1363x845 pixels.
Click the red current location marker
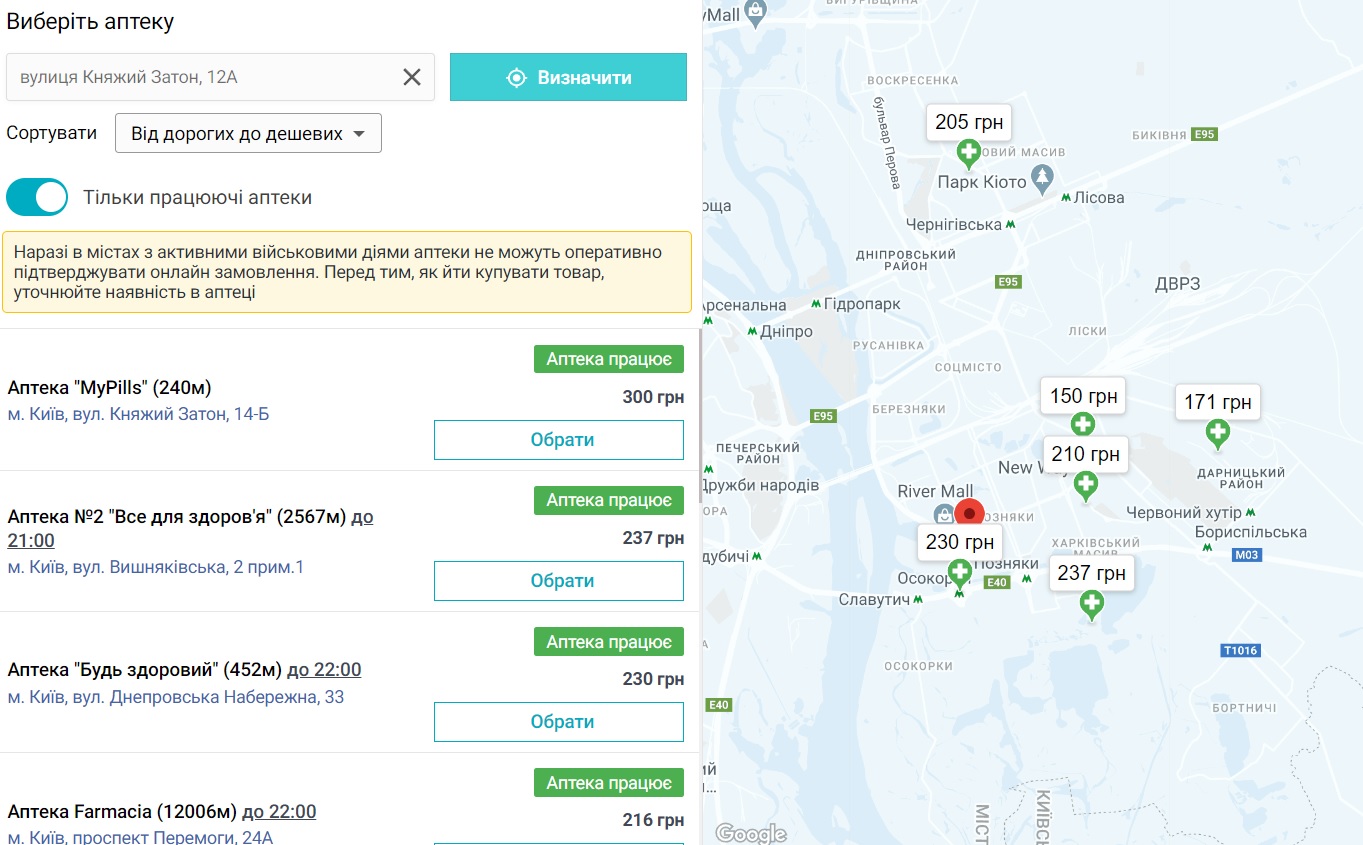968,513
